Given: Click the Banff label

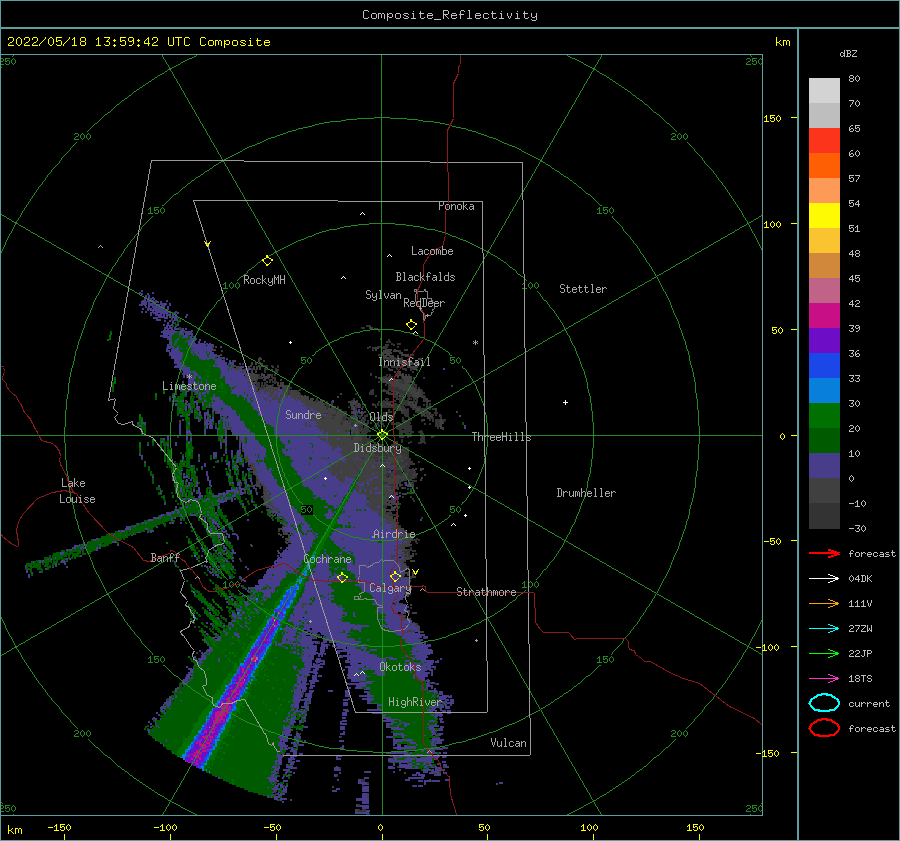Looking at the screenshot, I should [165, 557].
